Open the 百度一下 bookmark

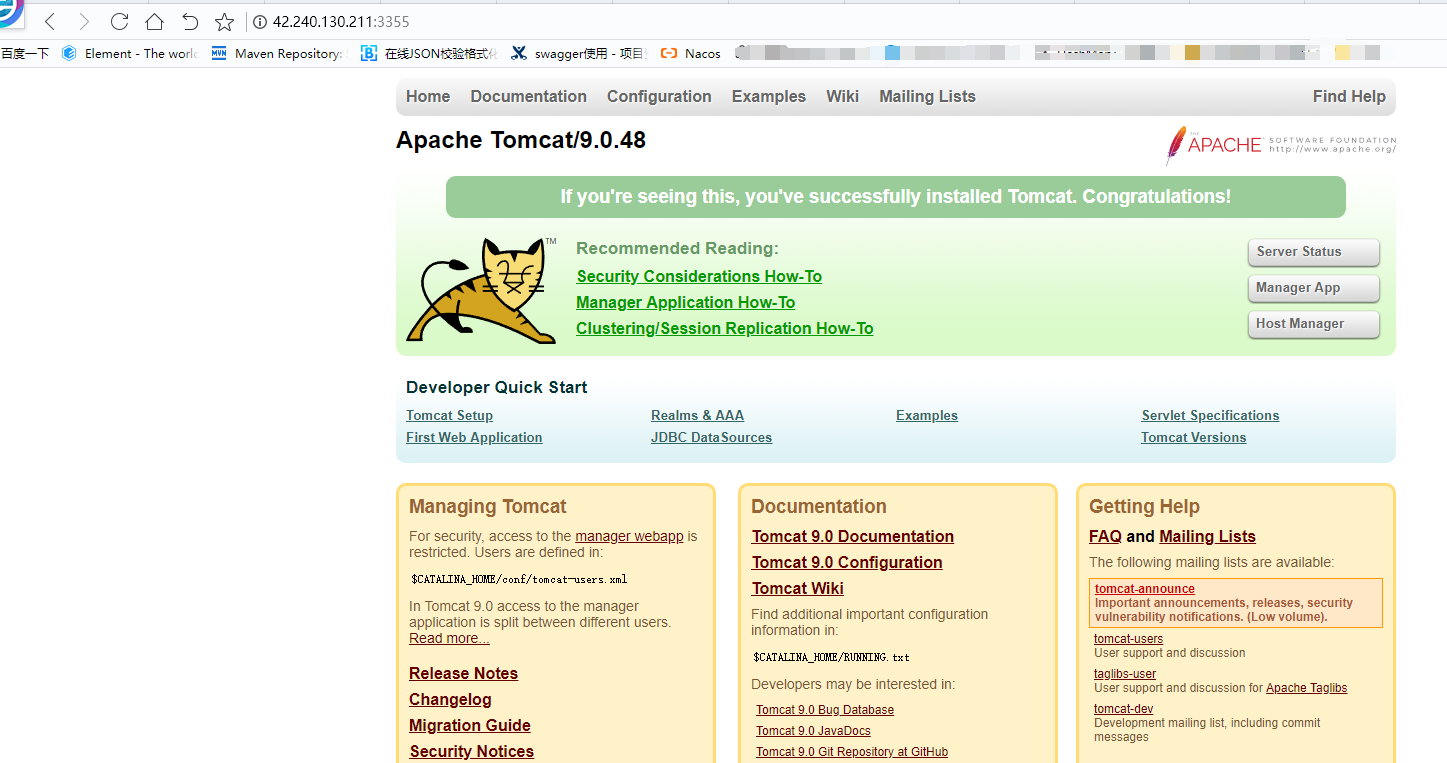pos(25,54)
